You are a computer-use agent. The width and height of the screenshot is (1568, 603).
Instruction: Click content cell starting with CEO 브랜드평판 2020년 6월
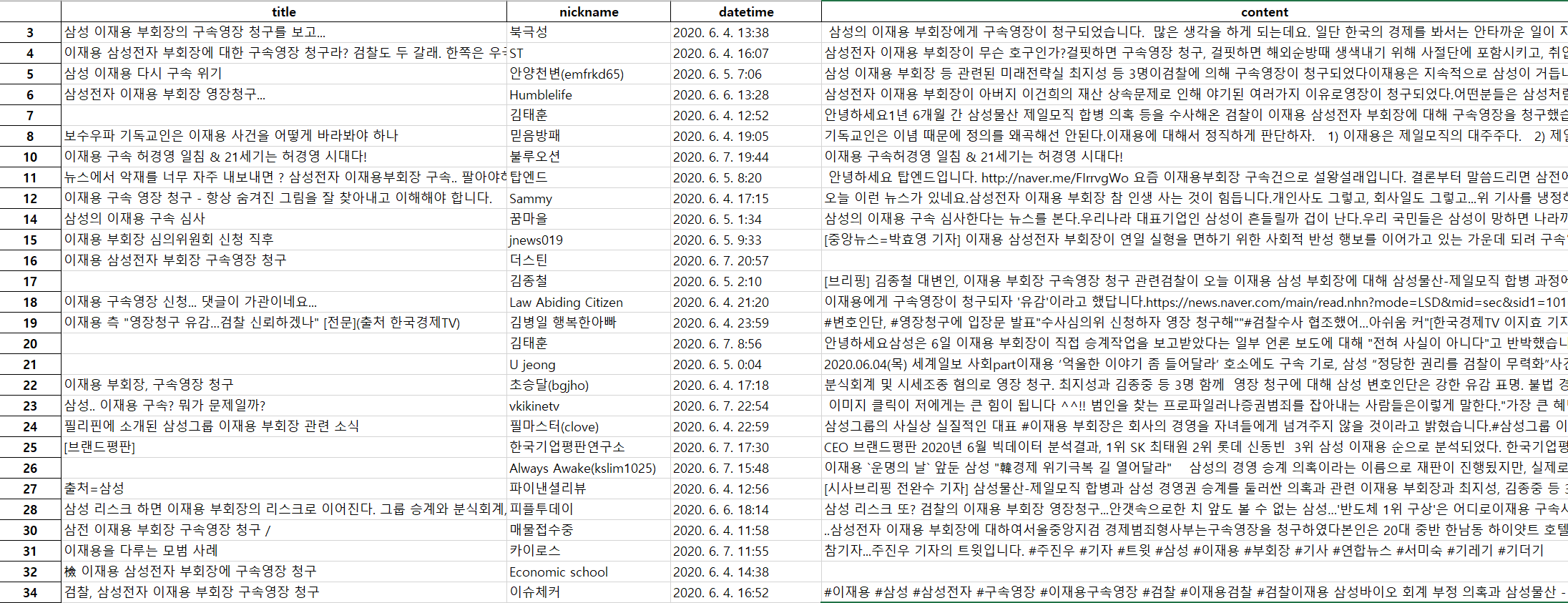[1195, 447]
